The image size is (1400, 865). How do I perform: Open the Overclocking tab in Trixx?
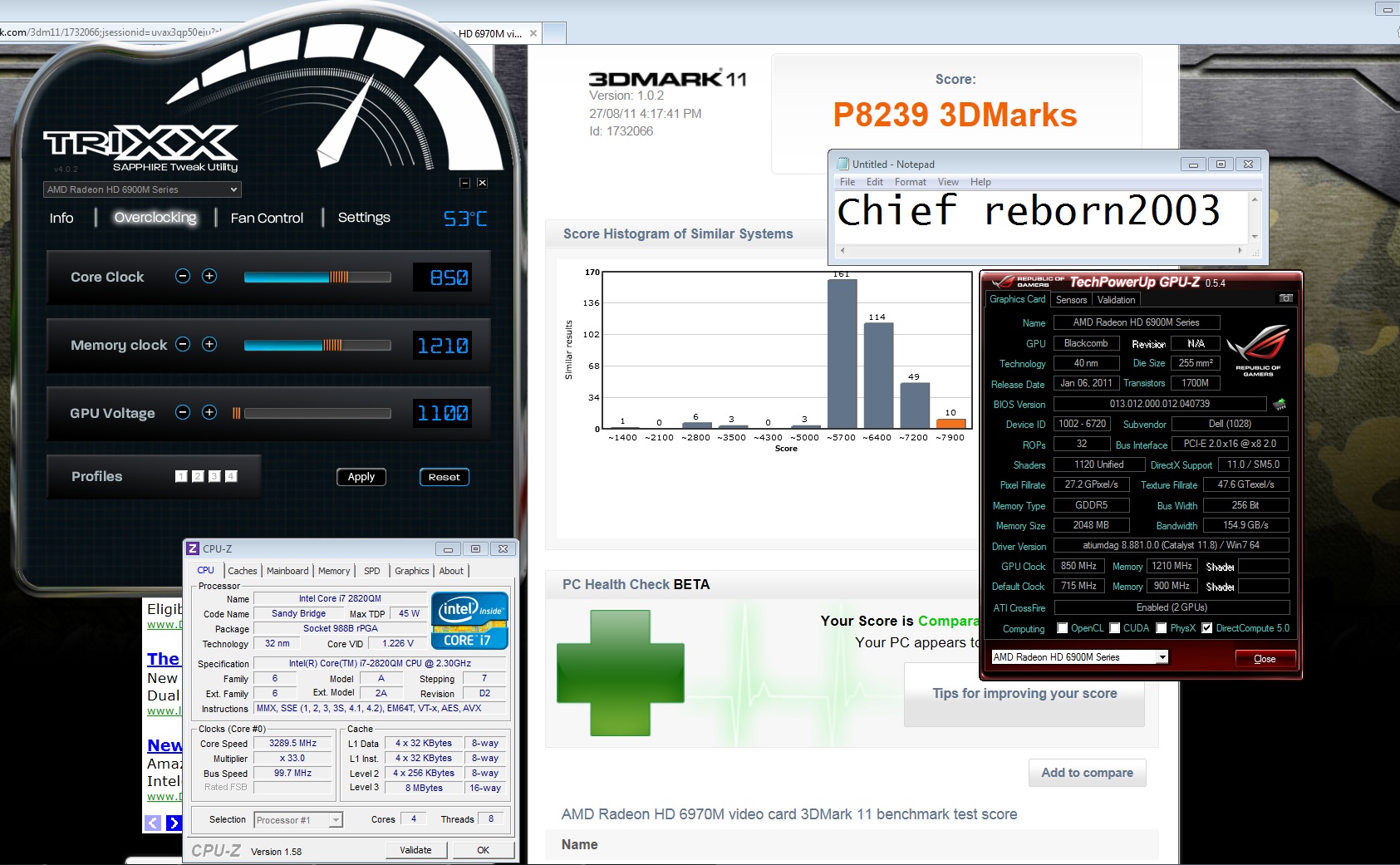click(x=155, y=218)
